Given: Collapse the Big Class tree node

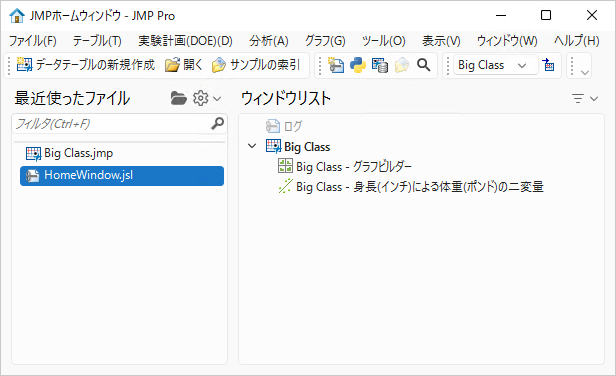Looking at the screenshot, I should click(x=252, y=146).
